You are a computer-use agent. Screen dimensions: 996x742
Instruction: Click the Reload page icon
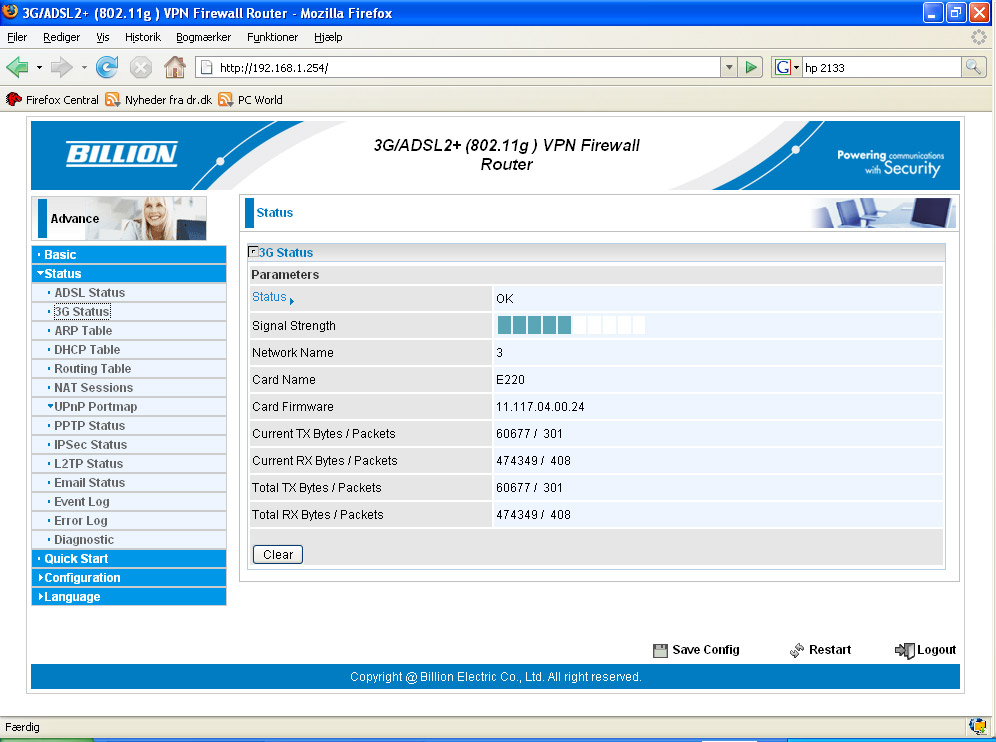click(x=107, y=67)
